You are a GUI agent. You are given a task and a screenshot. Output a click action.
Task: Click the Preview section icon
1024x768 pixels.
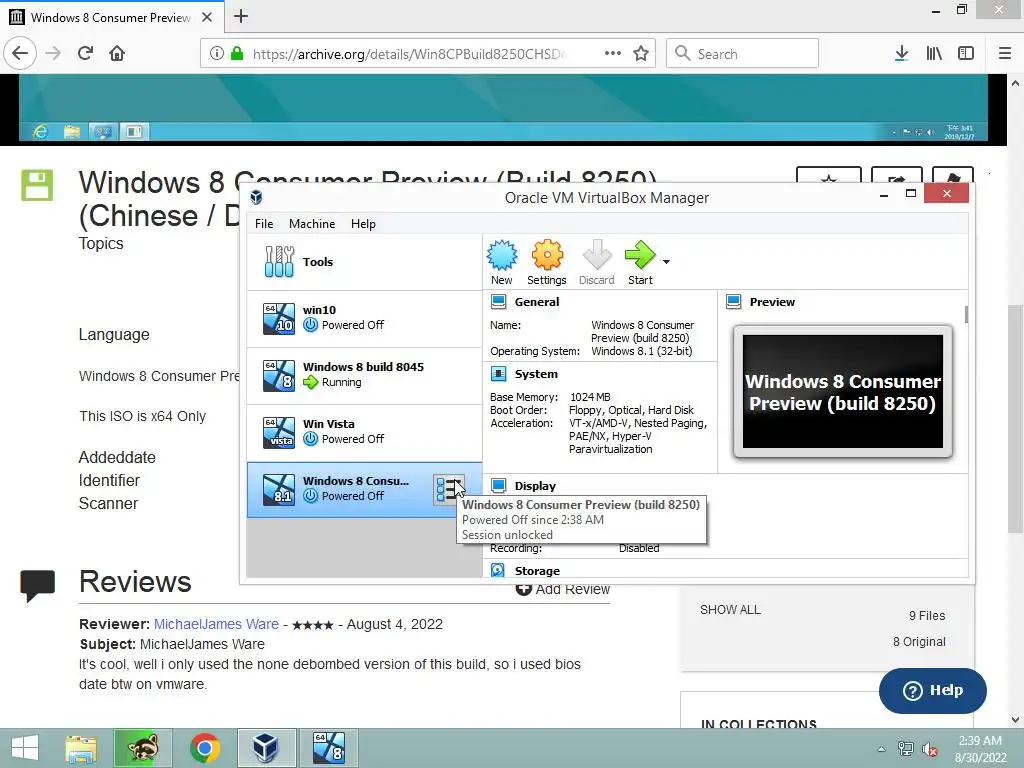click(x=733, y=302)
